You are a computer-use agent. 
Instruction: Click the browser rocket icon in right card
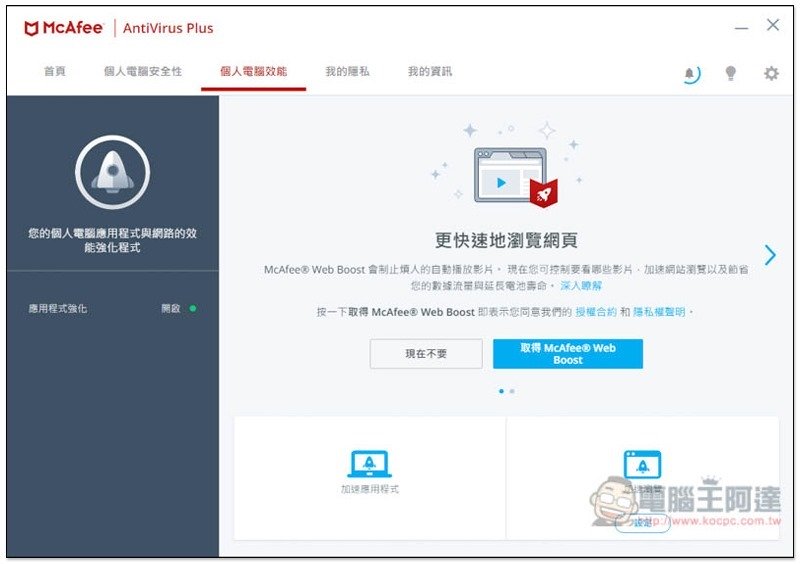642,464
